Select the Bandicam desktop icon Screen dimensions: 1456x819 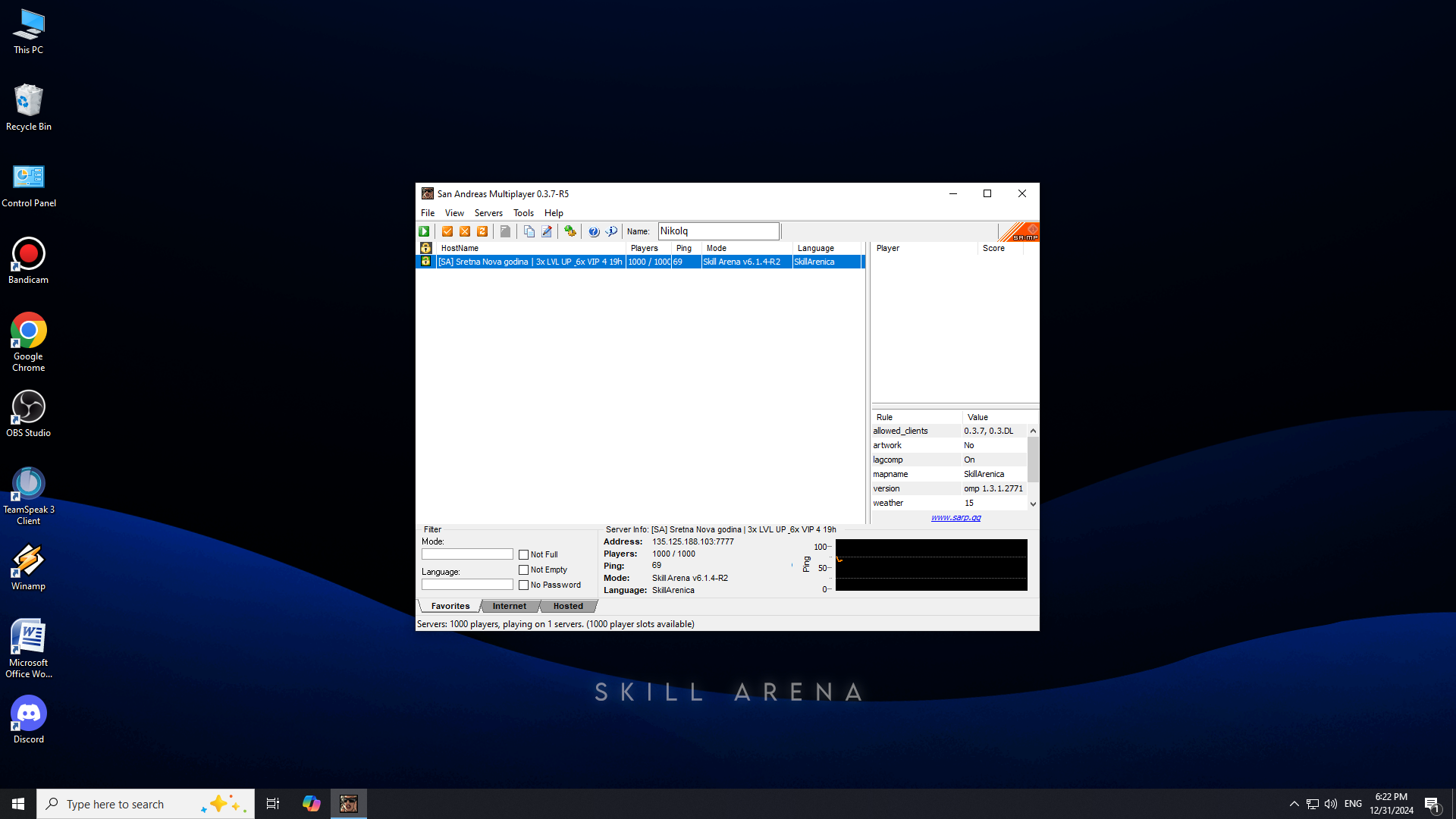(29, 261)
